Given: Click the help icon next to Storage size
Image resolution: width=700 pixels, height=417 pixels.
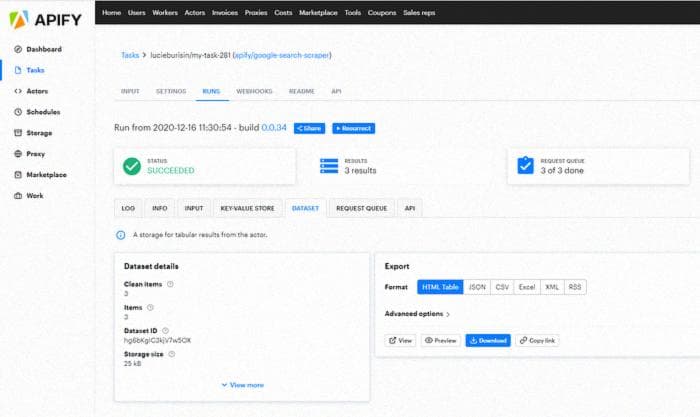Looking at the screenshot, I should tap(171, 353).
